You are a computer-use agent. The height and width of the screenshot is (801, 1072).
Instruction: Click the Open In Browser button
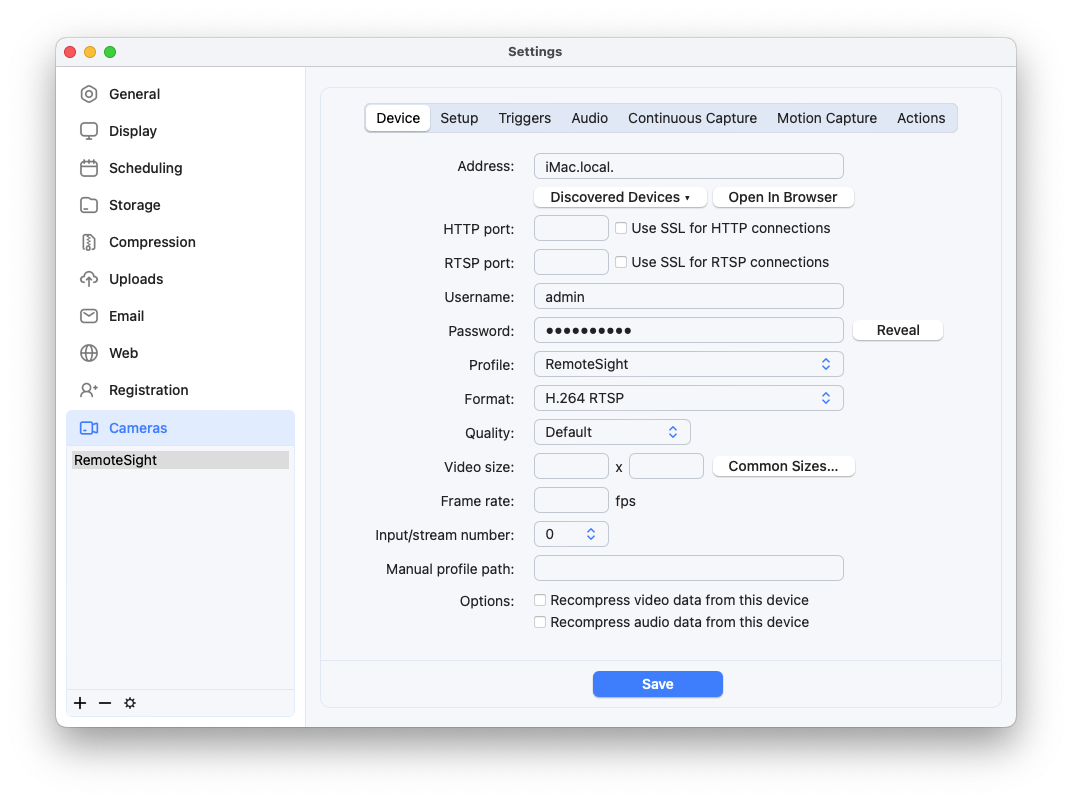pyautogui.click(x=783, y=197)
